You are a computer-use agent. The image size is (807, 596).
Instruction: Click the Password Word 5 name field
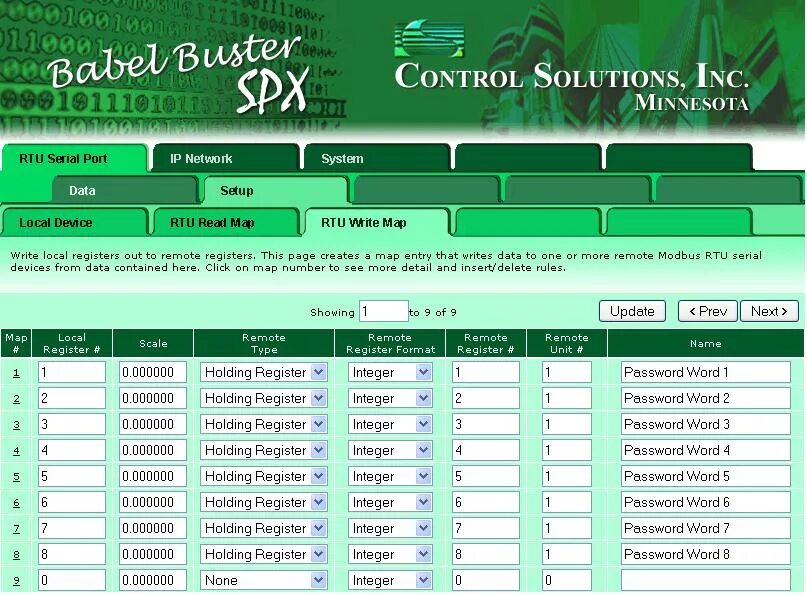706,476
